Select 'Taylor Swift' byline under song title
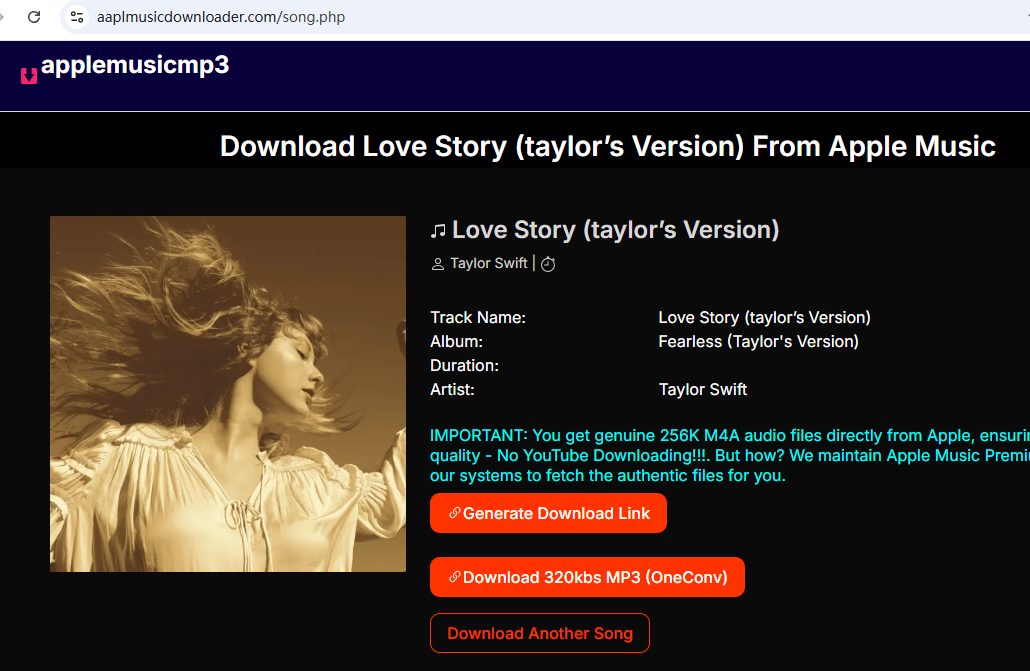The height and width of the screenshot is (671, 1030). tap(489, 263)
